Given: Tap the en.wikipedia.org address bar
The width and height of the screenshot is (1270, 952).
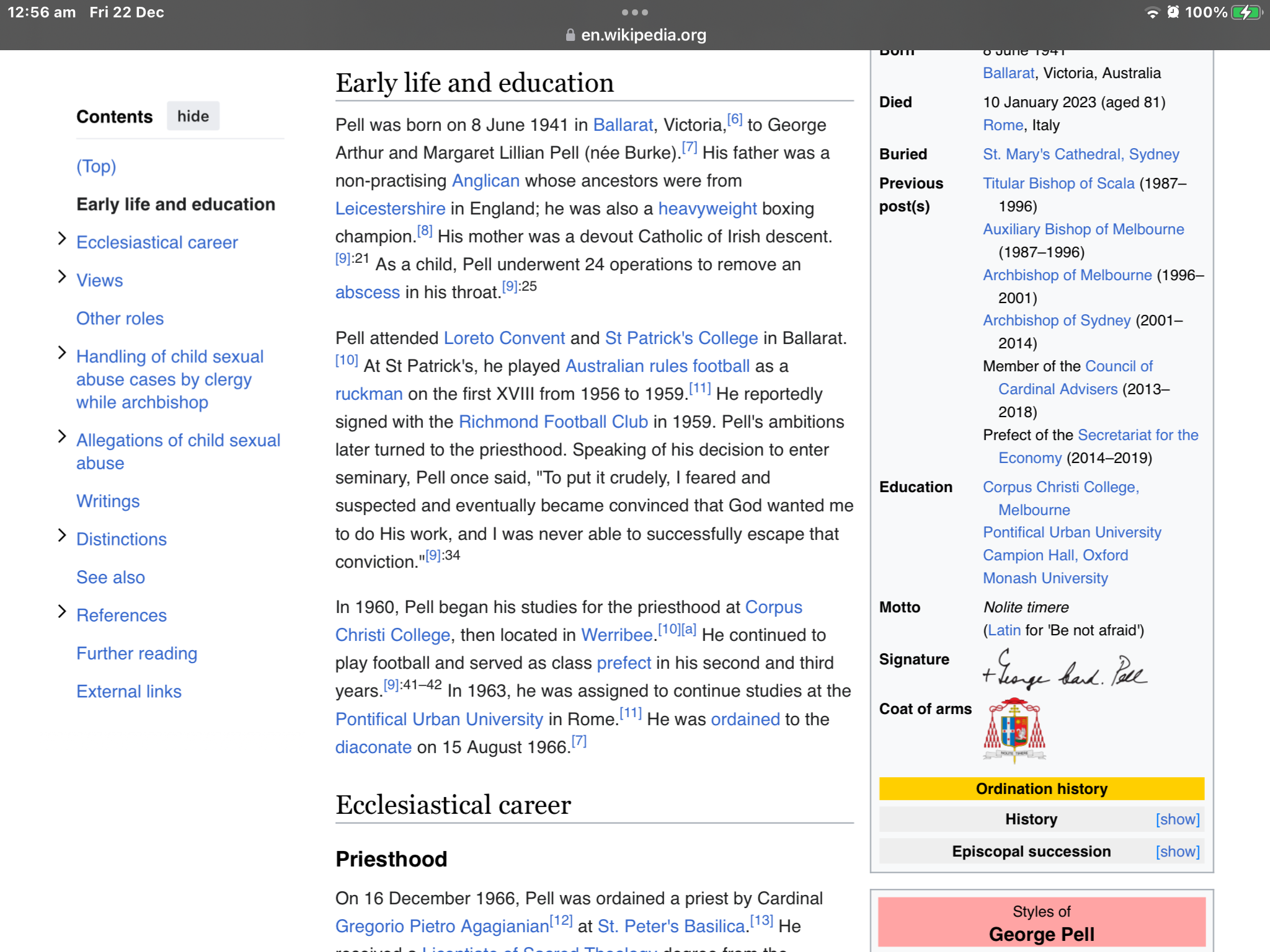Looking at the screenshot, I should pyautogui.click(x=642, y=35).
